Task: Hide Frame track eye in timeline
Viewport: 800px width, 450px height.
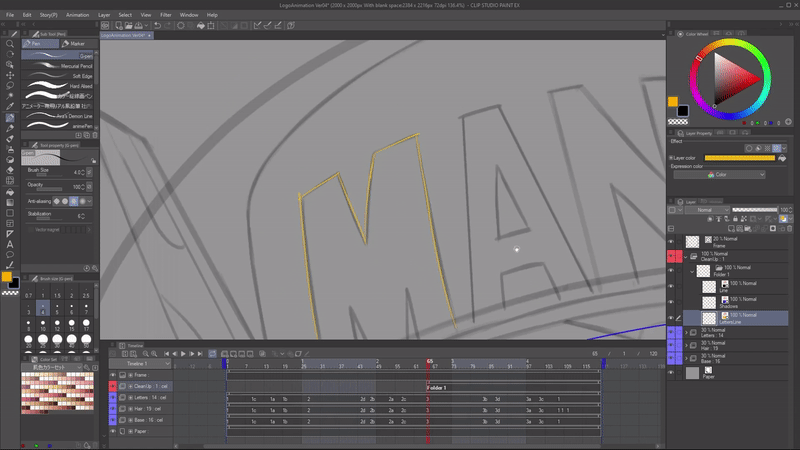Action: (x=113, y=375)
